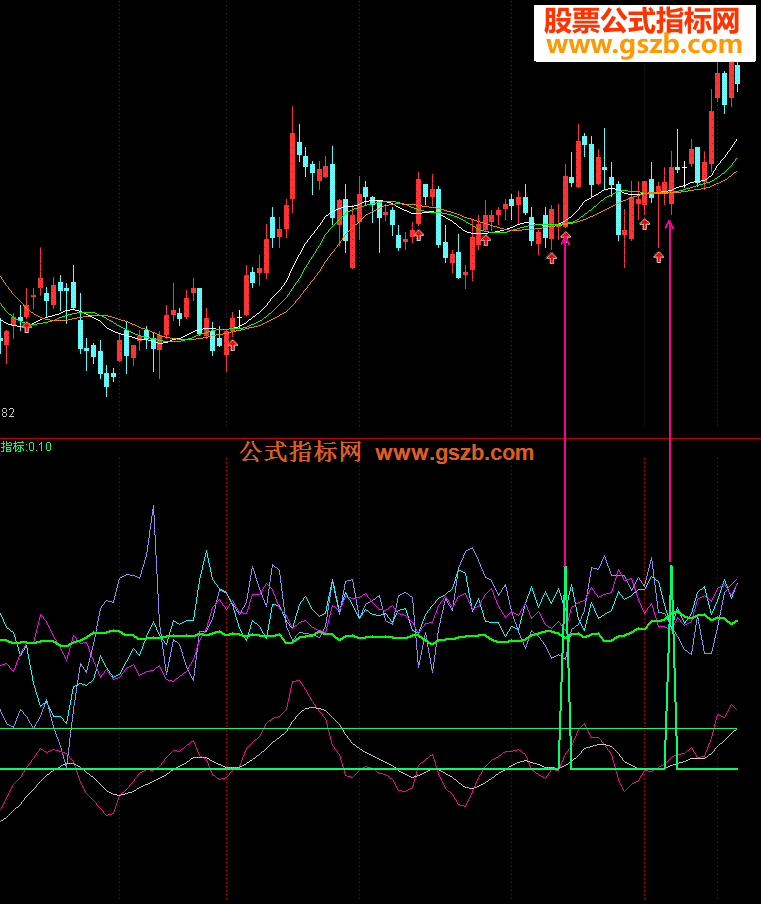Select the 指标:0.10 indicator label
Image resolution: width=761 pixels, height=904 pixels.
pyautogui.click(x=26, y=447)
